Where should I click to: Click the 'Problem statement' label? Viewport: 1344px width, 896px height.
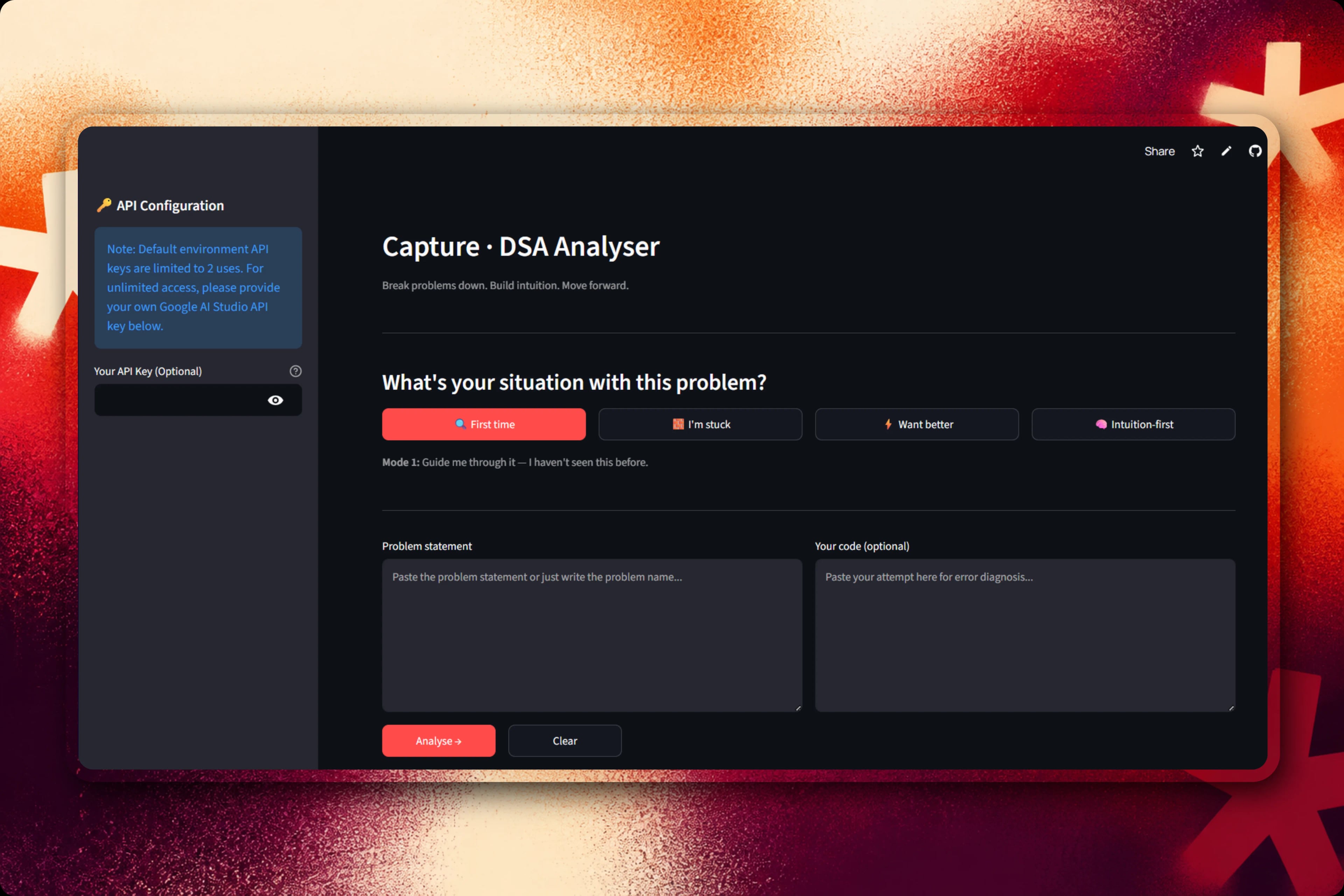[427, 546]
